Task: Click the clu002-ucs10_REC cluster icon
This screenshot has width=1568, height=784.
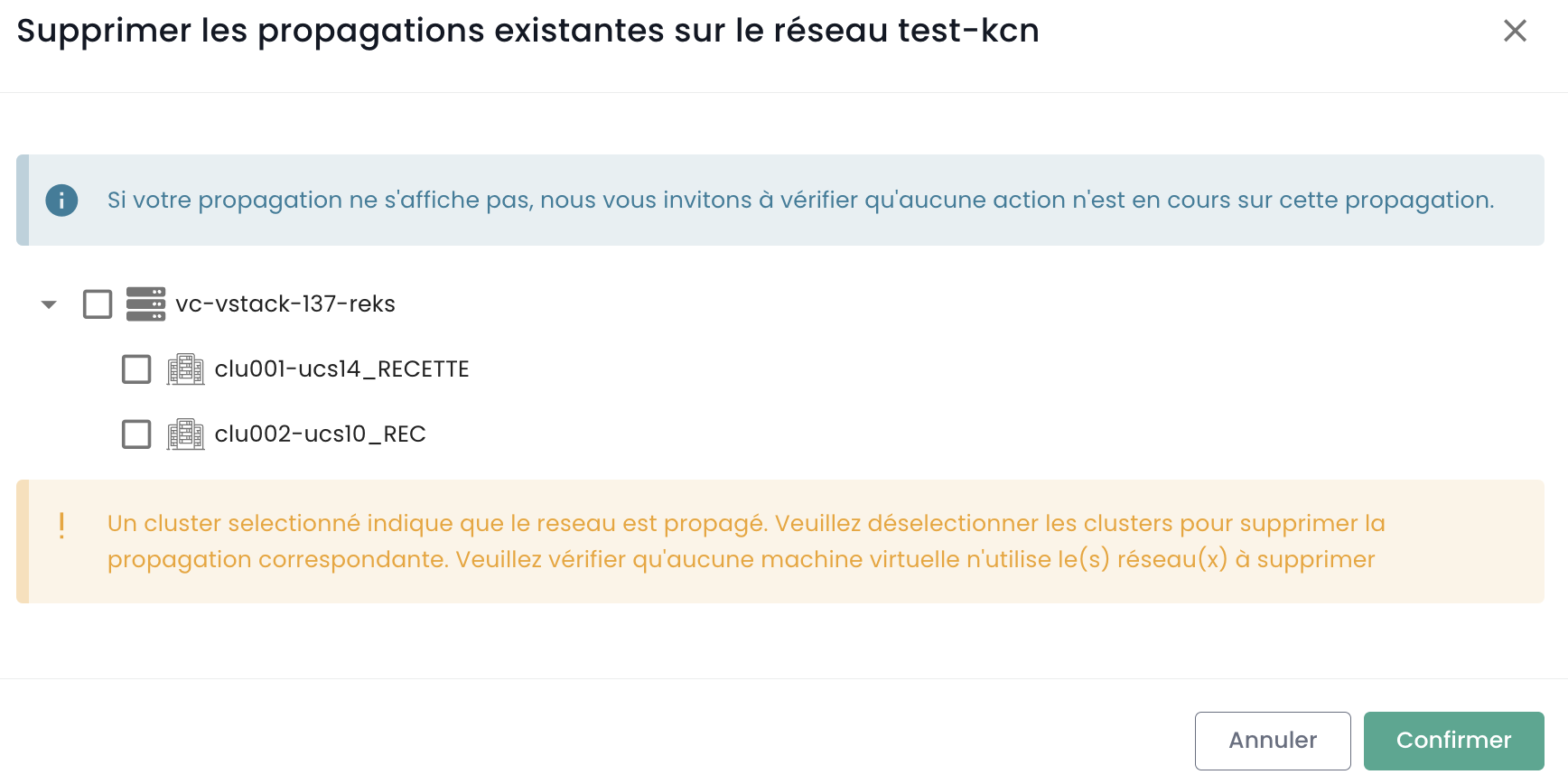Action: 185,434
